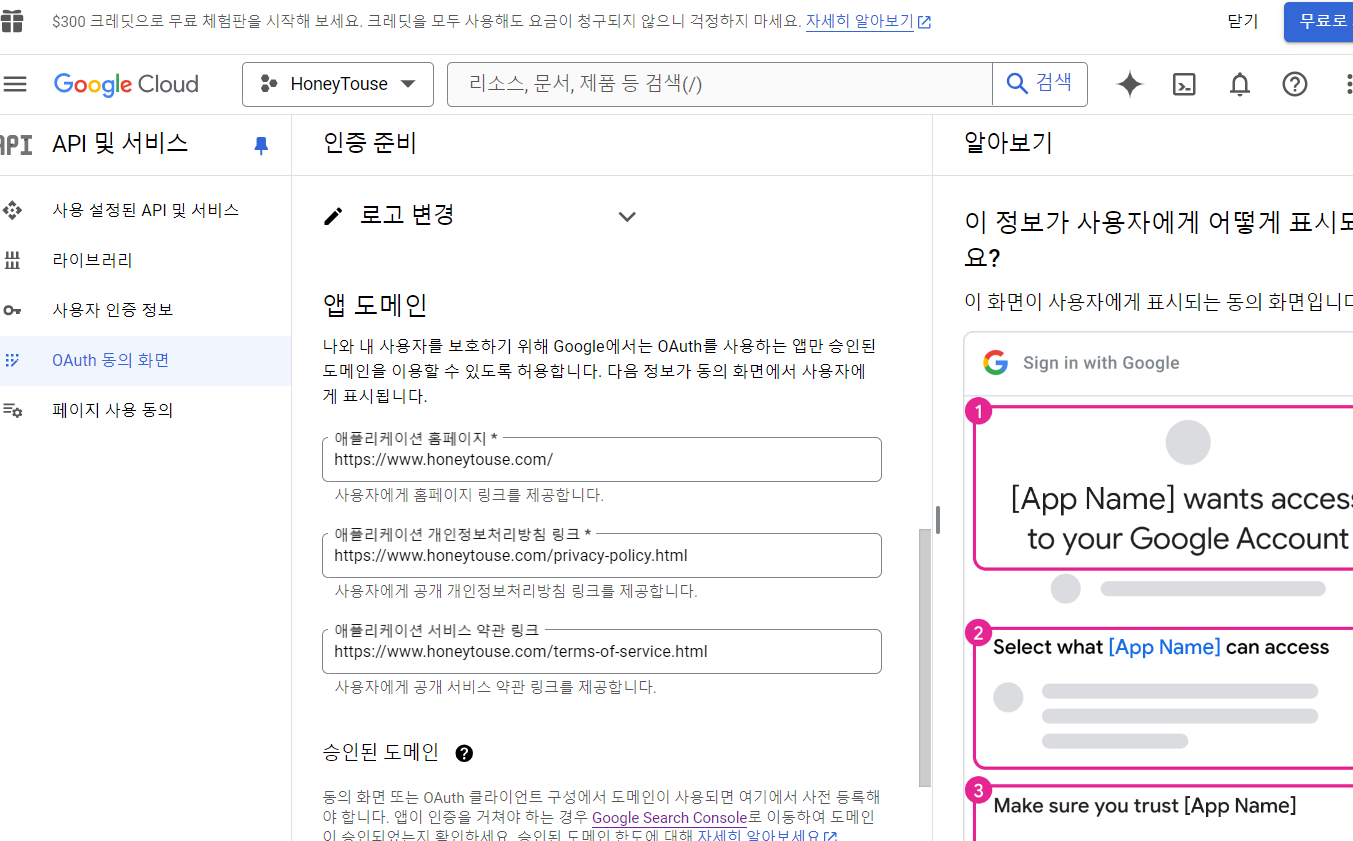Open the notifications bell
This screenshot has height=841, width=1353.
1240,84
